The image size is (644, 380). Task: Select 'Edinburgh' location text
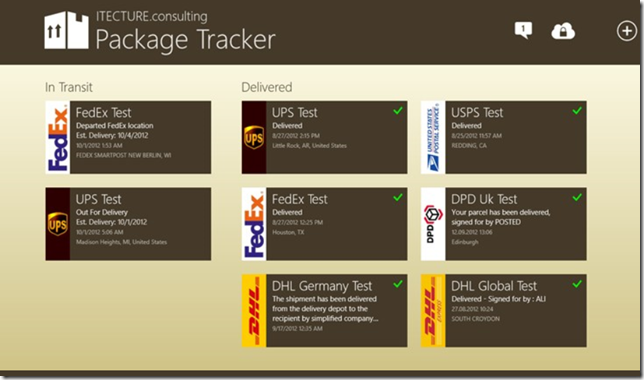tap(465, 242)
